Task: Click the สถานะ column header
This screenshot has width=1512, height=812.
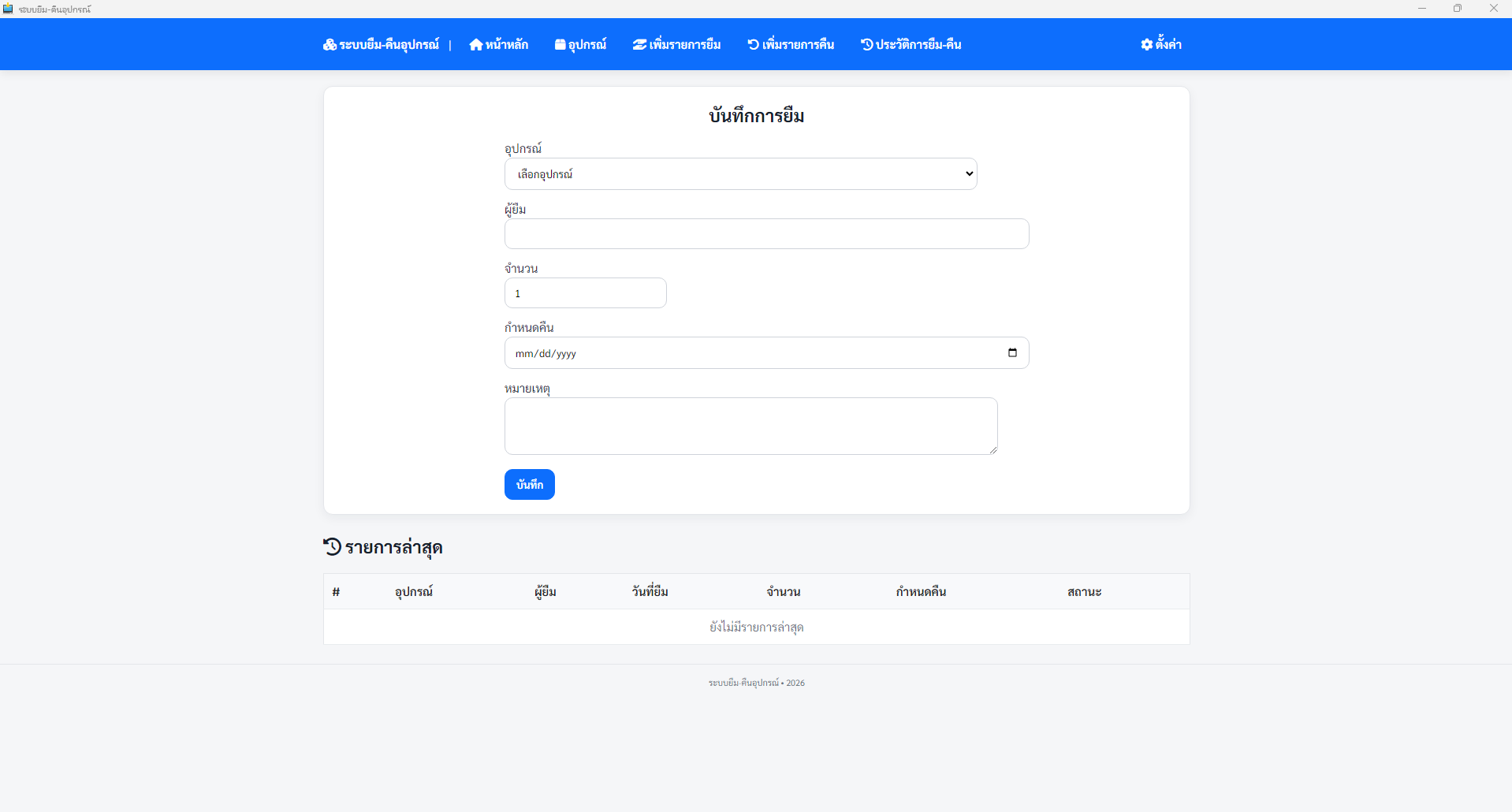Action: [x=1084, y=592]
